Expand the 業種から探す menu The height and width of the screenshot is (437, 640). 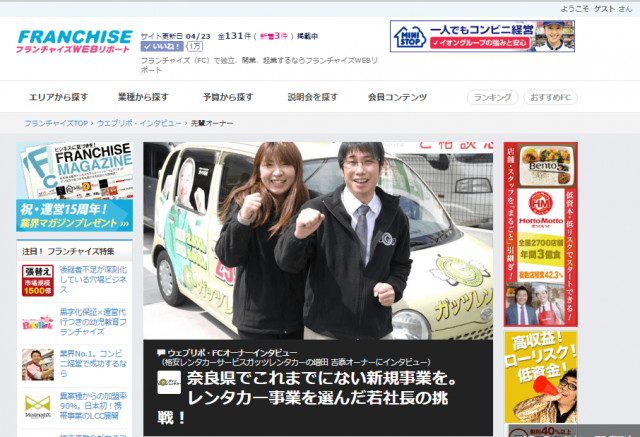point(143,97)
